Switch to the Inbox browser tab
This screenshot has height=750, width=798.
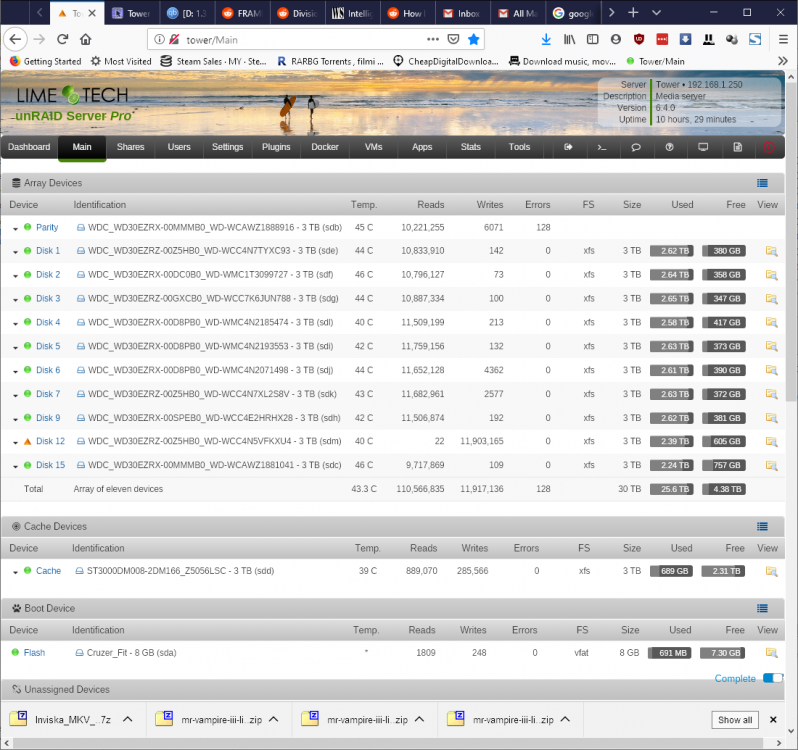point(462,13)
